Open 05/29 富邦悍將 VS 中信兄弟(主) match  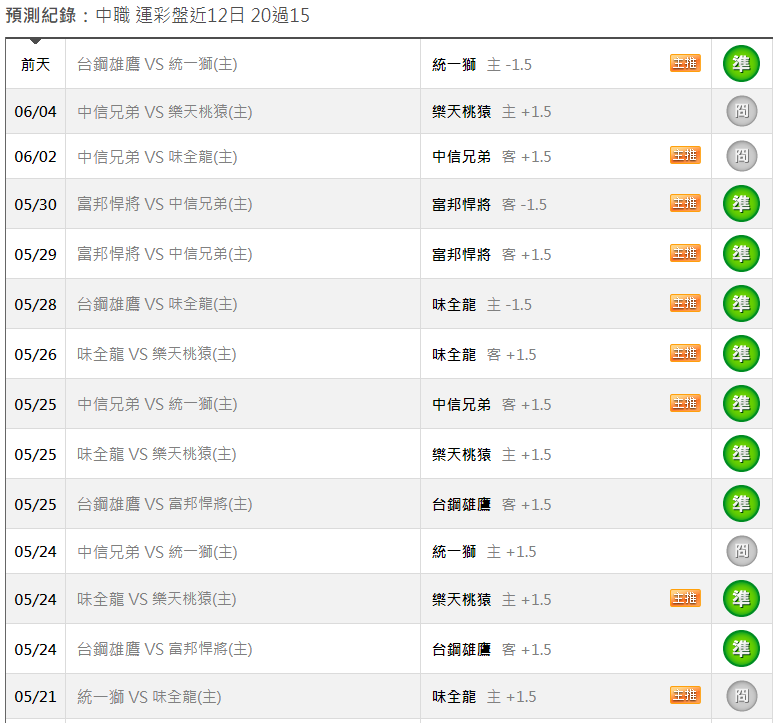coord(165,254)
